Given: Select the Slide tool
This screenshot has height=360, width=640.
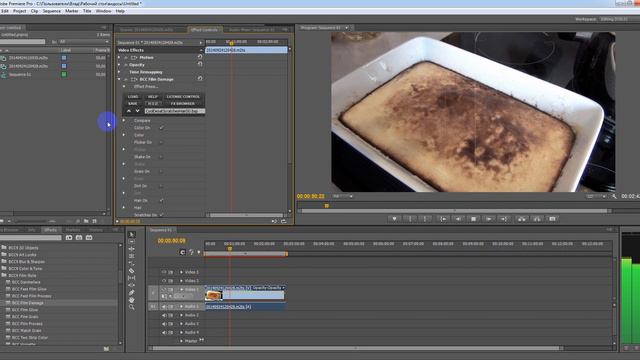Looking at the screenshot, I should coord(131,285).
